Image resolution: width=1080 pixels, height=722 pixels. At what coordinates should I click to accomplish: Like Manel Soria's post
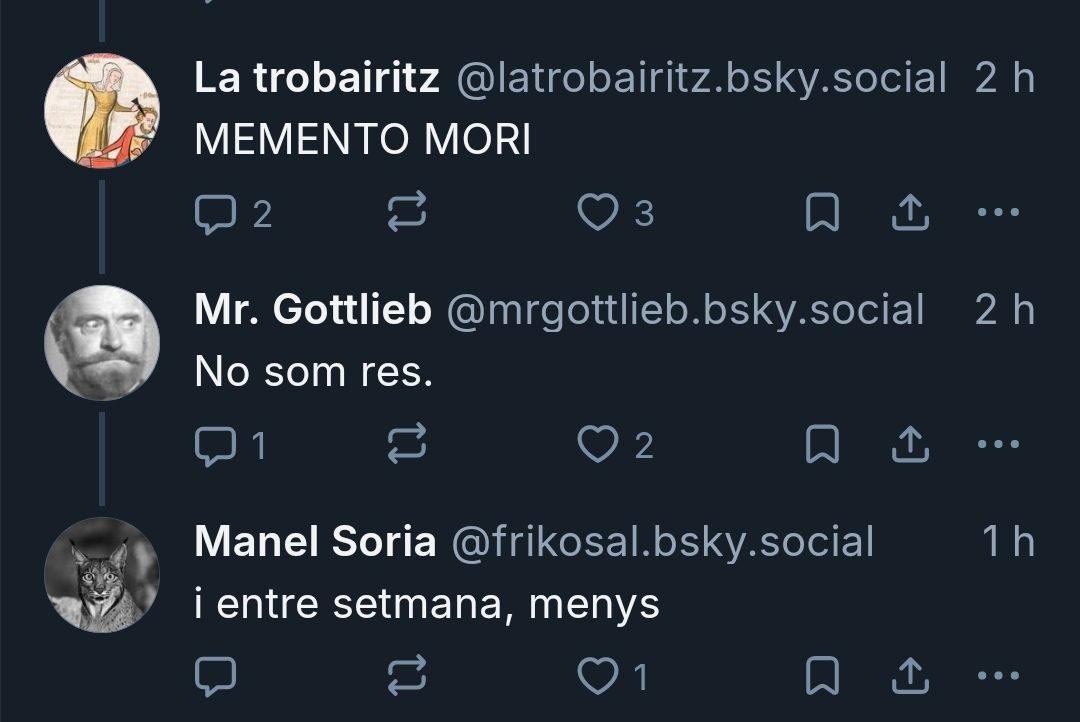coord(599,677)
